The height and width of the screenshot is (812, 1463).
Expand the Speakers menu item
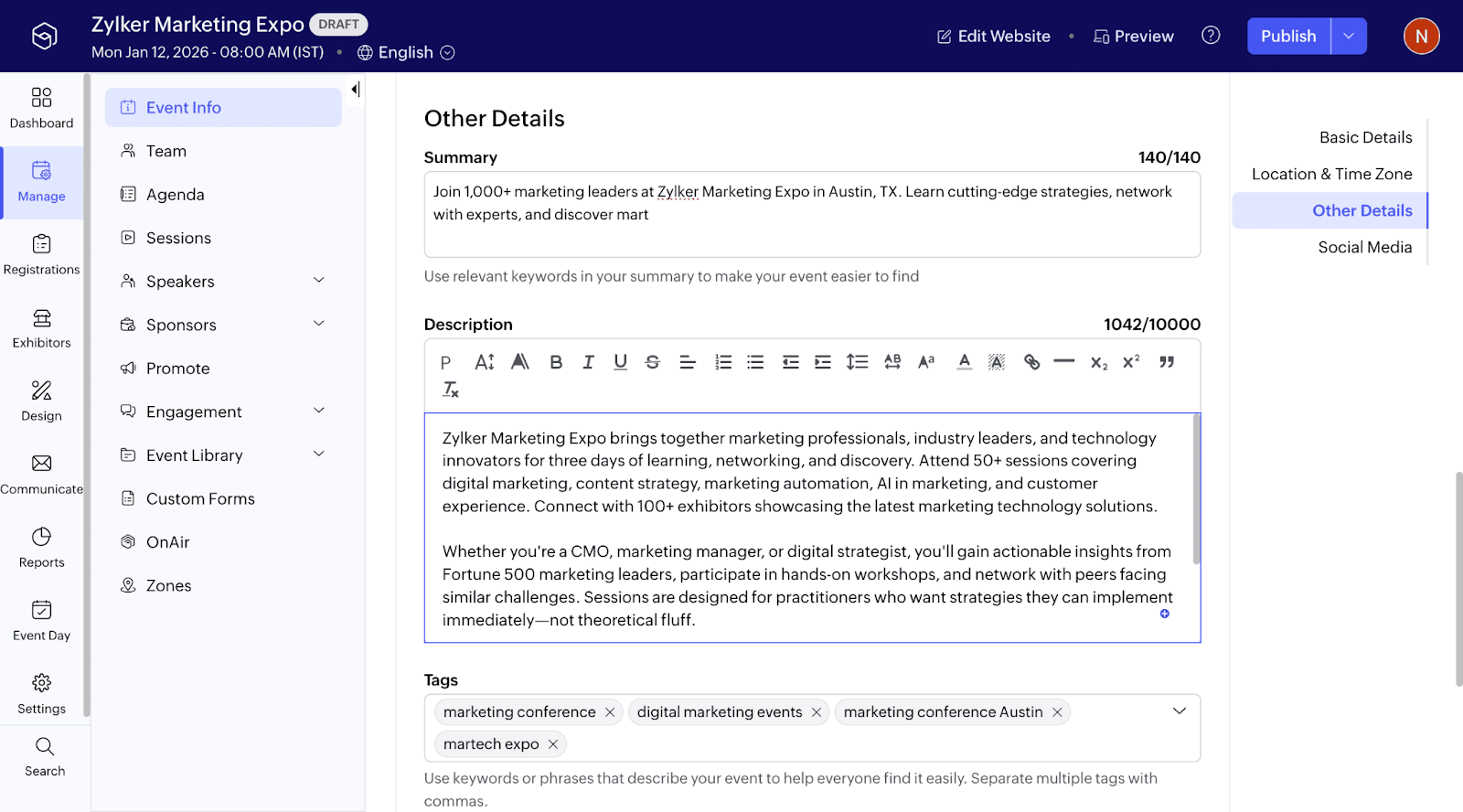(318, 280)
